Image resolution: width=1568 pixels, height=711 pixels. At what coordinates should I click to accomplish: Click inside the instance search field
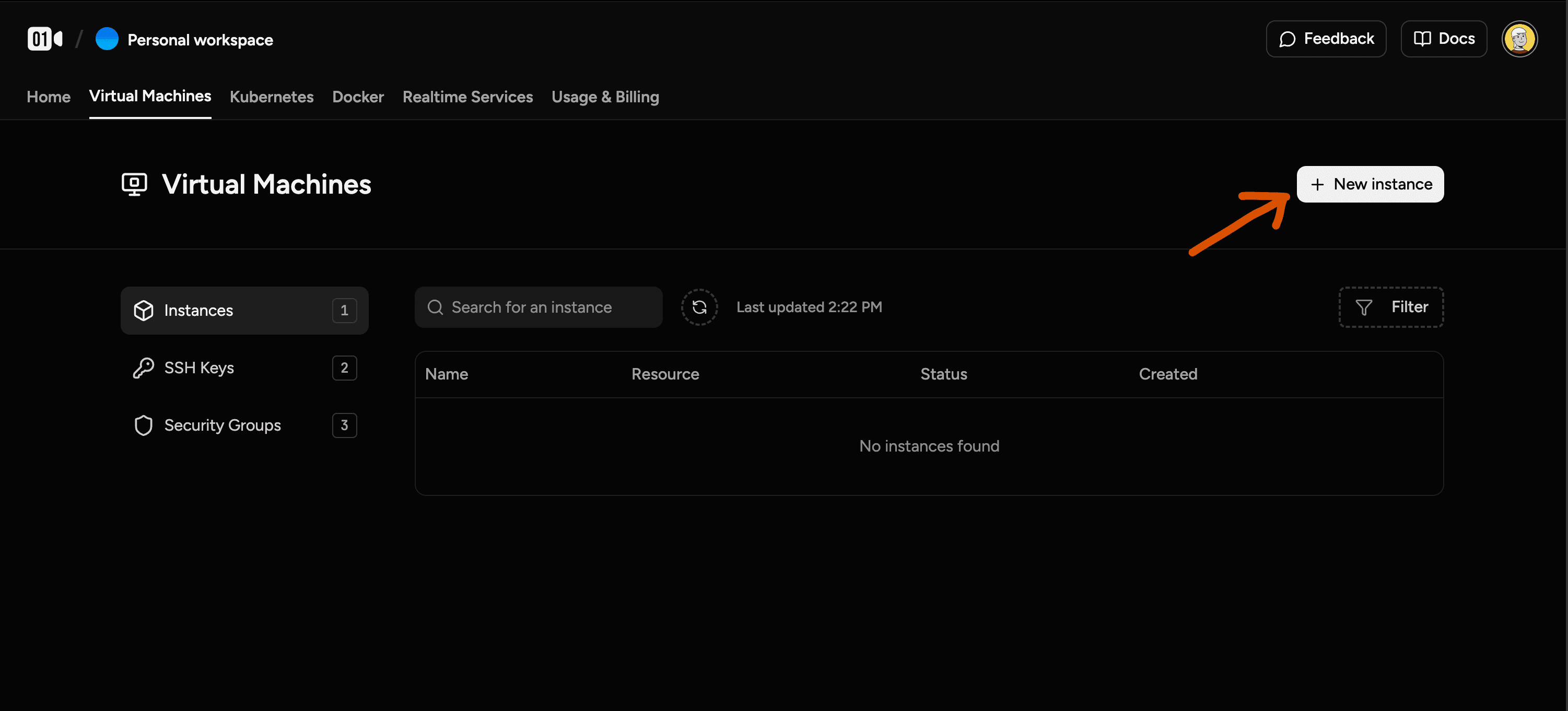click(539, 307)
